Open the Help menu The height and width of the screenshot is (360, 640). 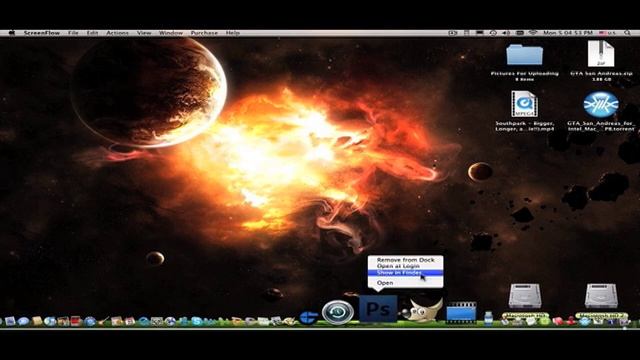(233, 33)
